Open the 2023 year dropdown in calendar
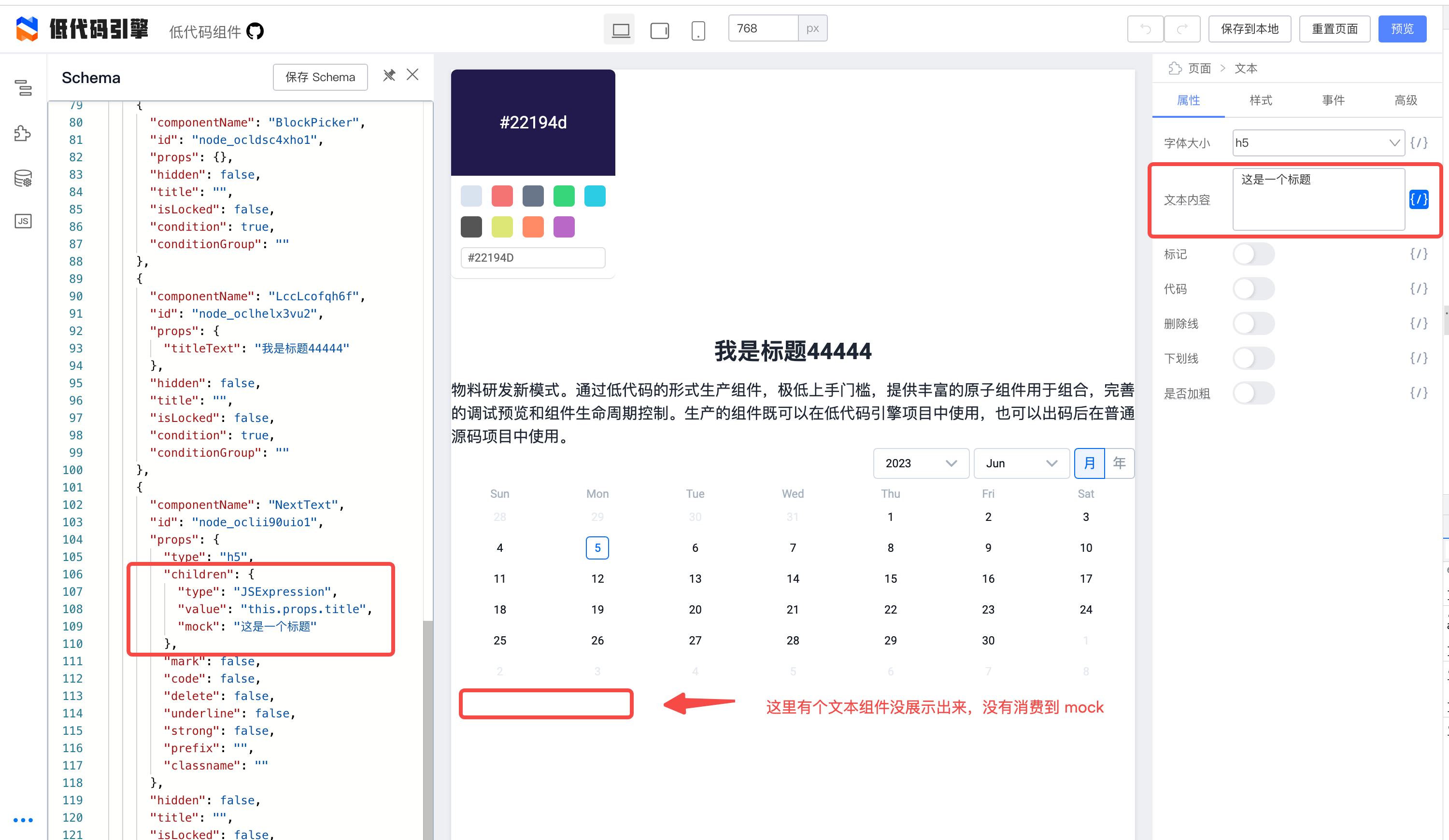Image resolution: width=1449 pixels, height=840 pixels. 921,463
